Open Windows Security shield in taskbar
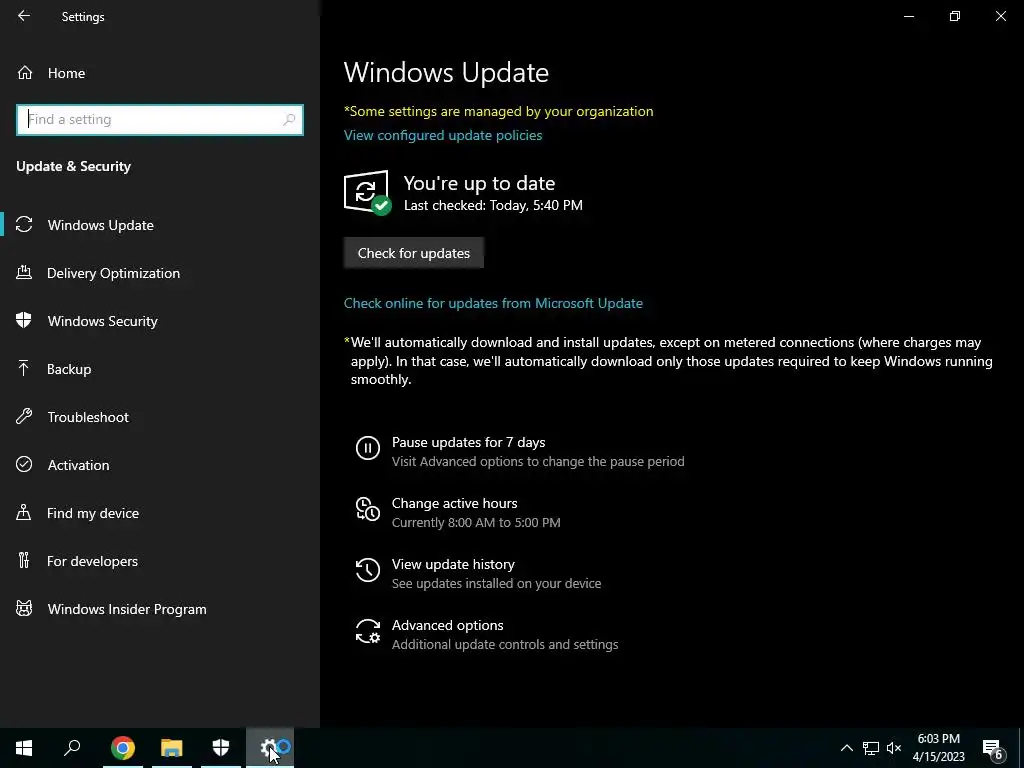The height and width of the screenshot is (768, 1024). (221, 748)
